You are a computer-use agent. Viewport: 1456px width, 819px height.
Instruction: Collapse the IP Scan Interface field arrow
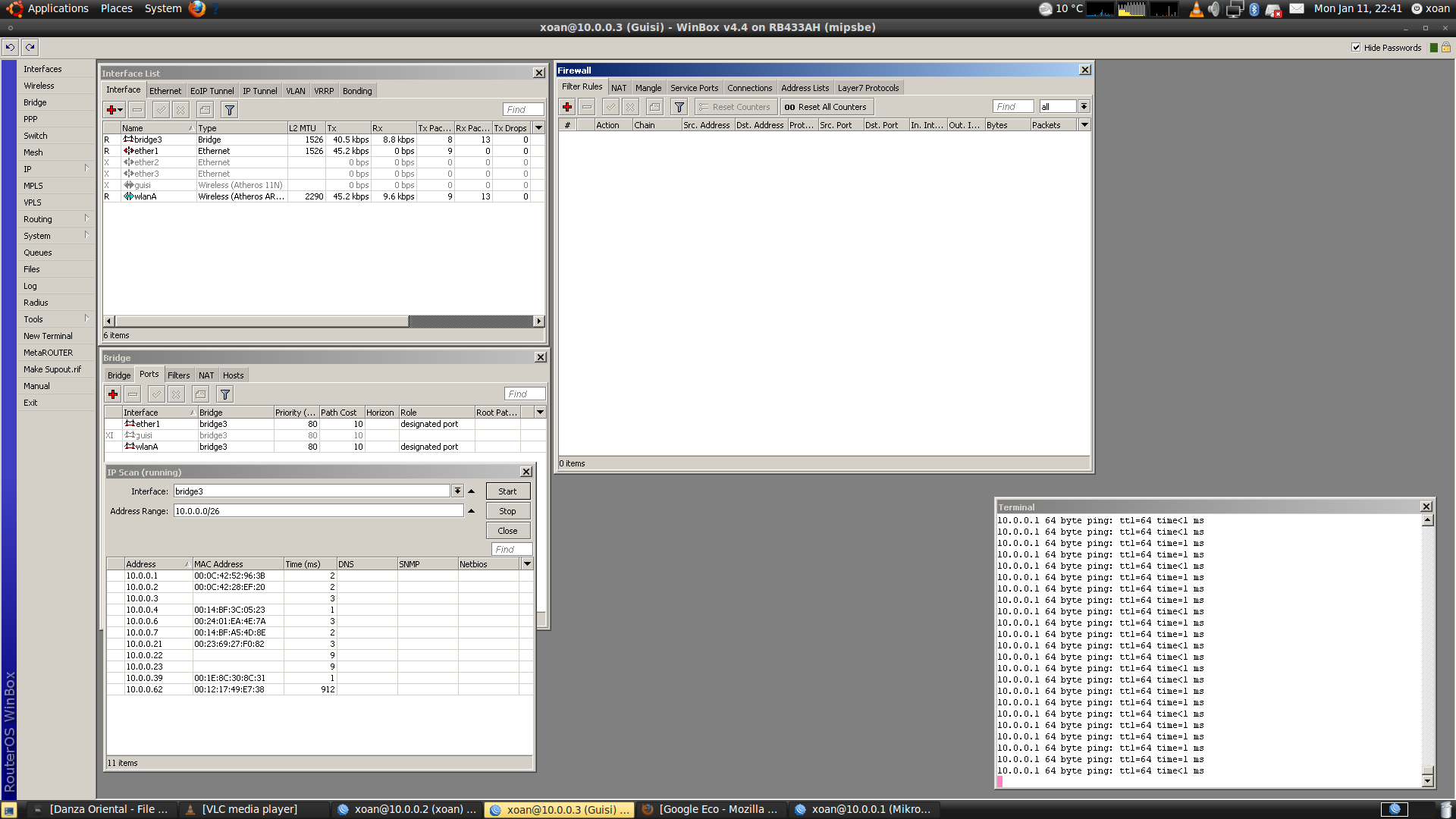472,491
